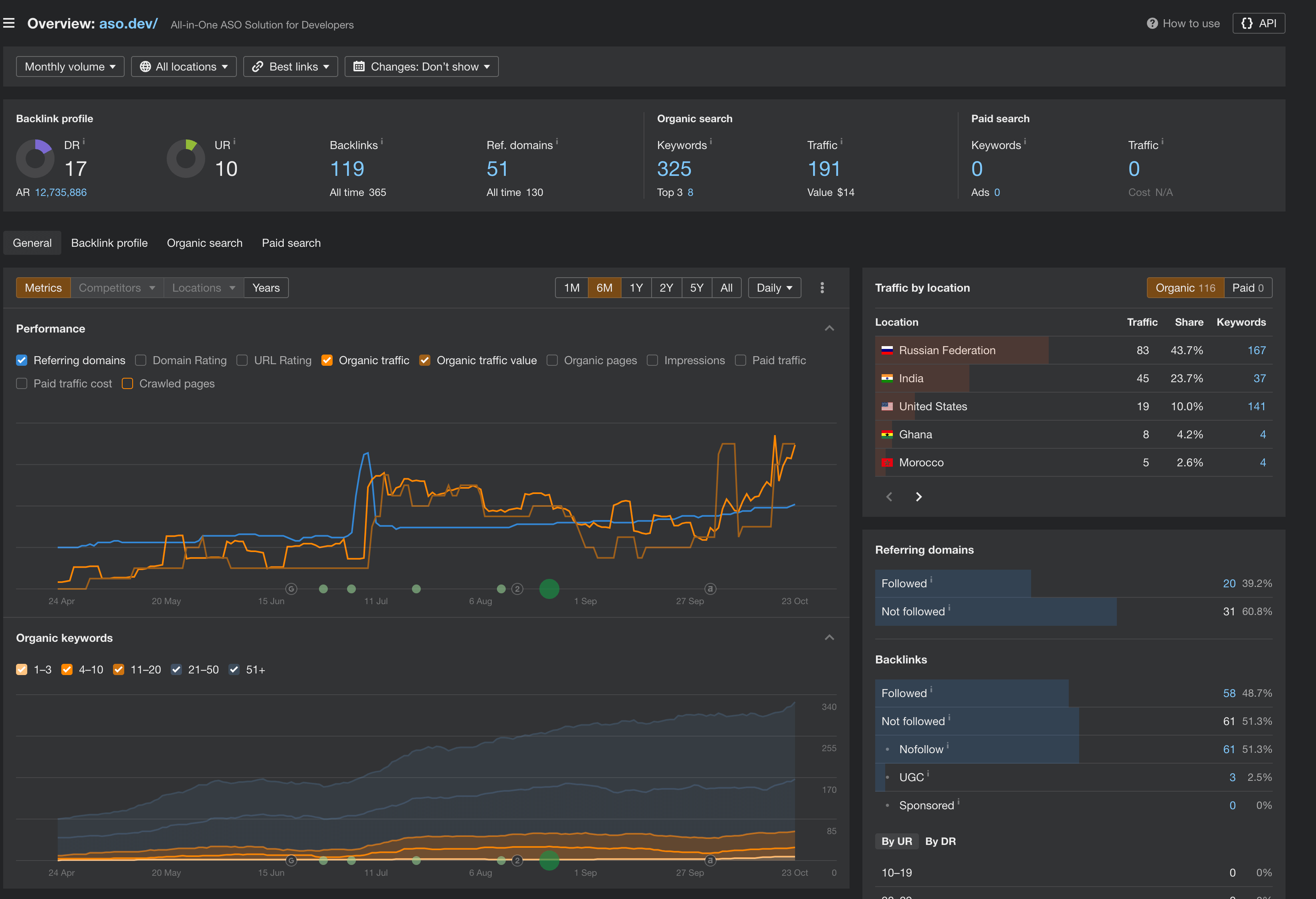The image size is (1316, 899).
Task: Open the Daily granularity dropdown
Action: coord(774,288)
